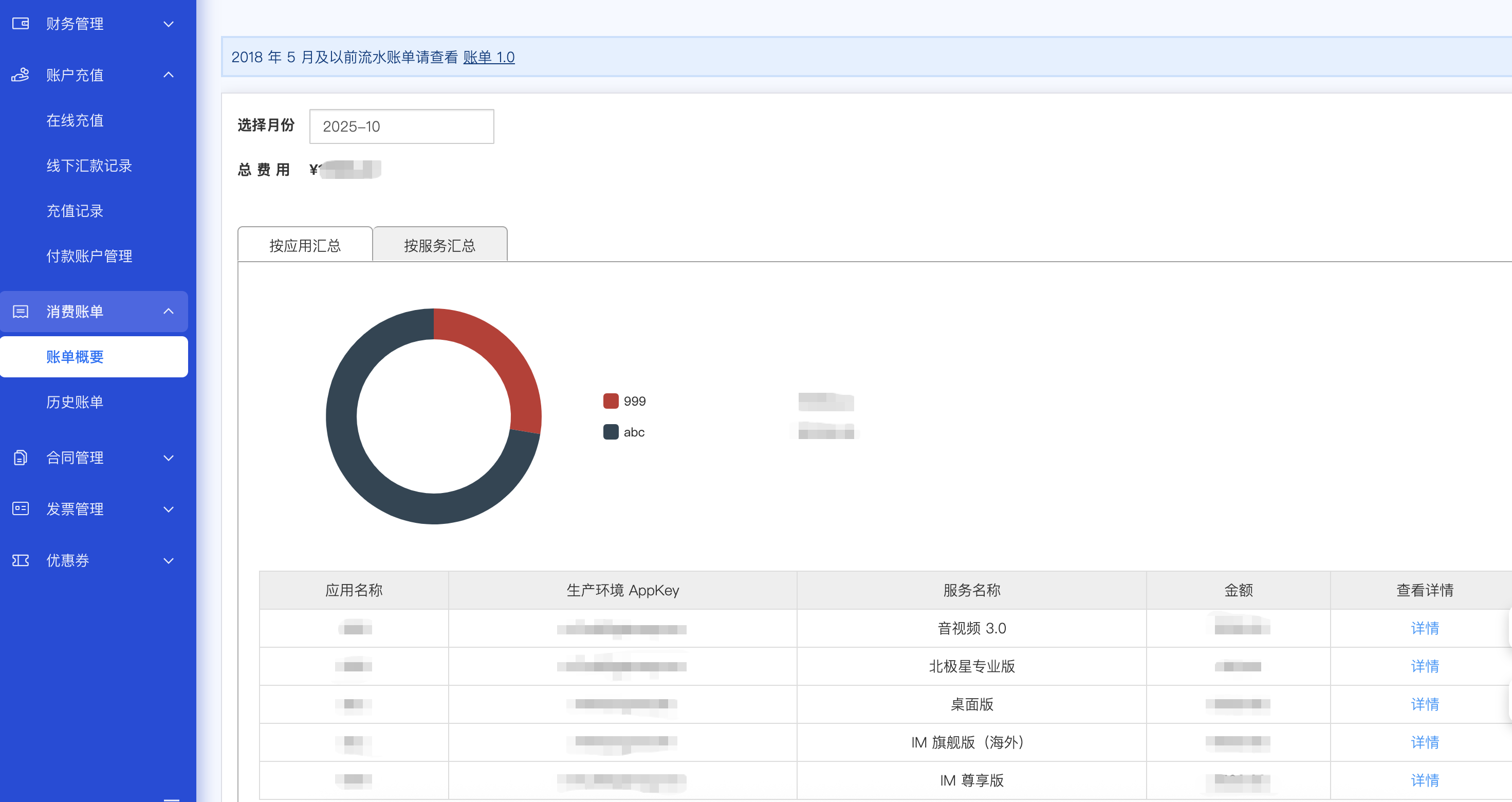Open 历史账单 in the sidebar
The height and width of the screenshot is (802, 1512).
75,402
